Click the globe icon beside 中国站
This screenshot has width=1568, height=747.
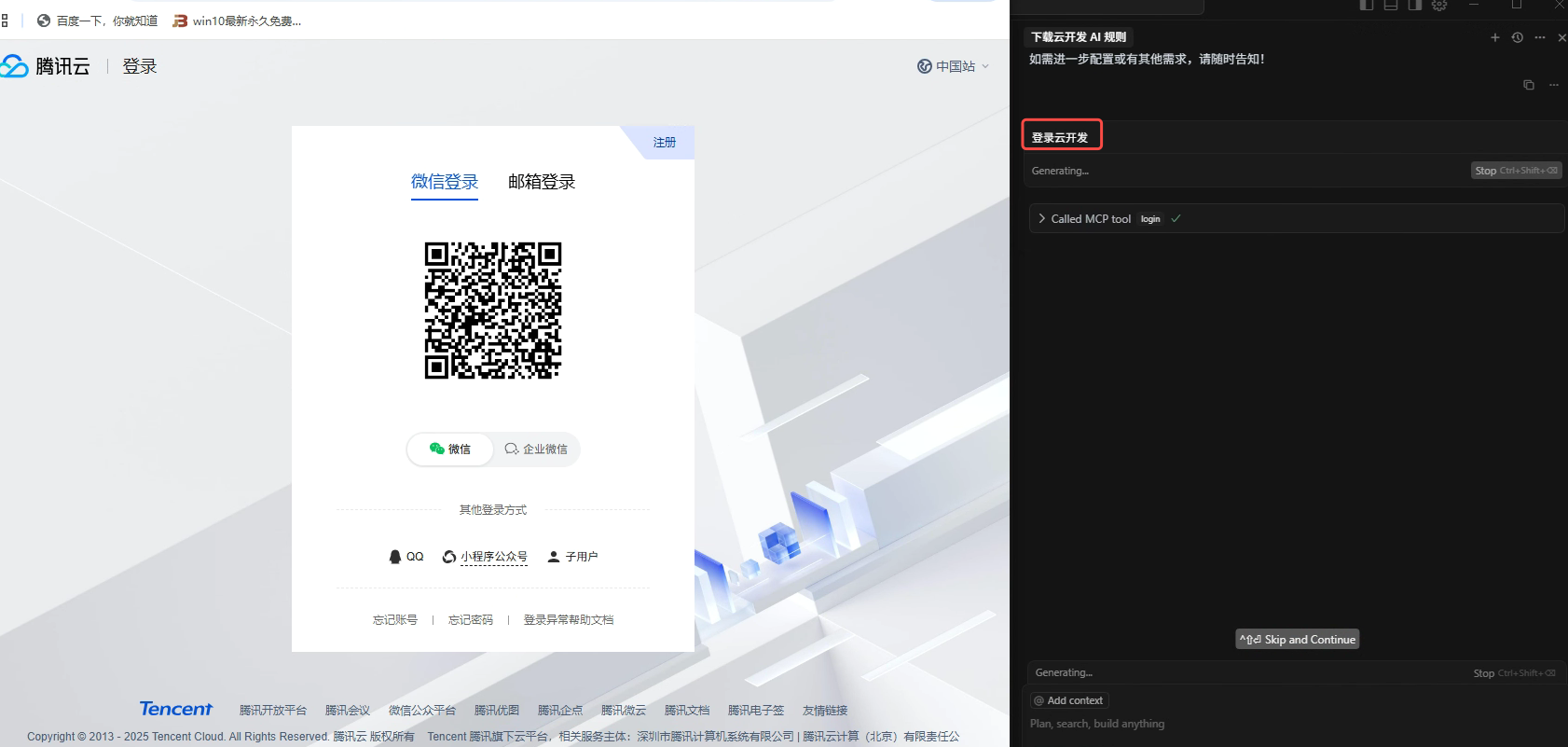925,66
